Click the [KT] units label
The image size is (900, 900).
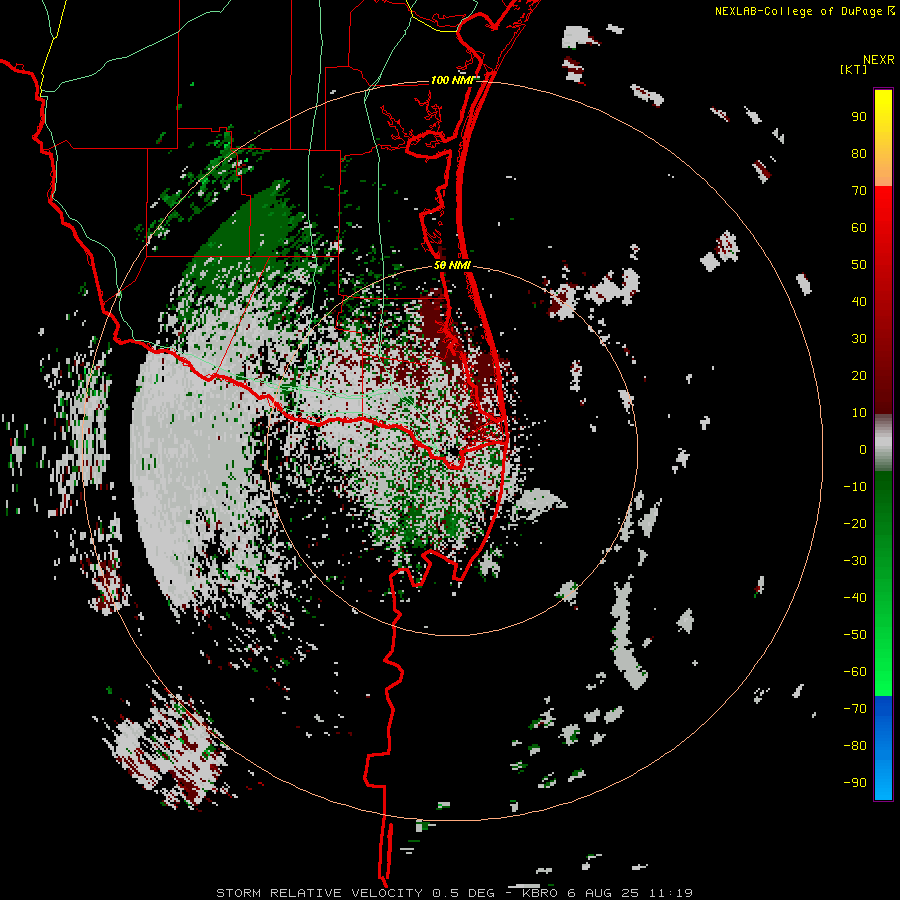click(853, 69)
